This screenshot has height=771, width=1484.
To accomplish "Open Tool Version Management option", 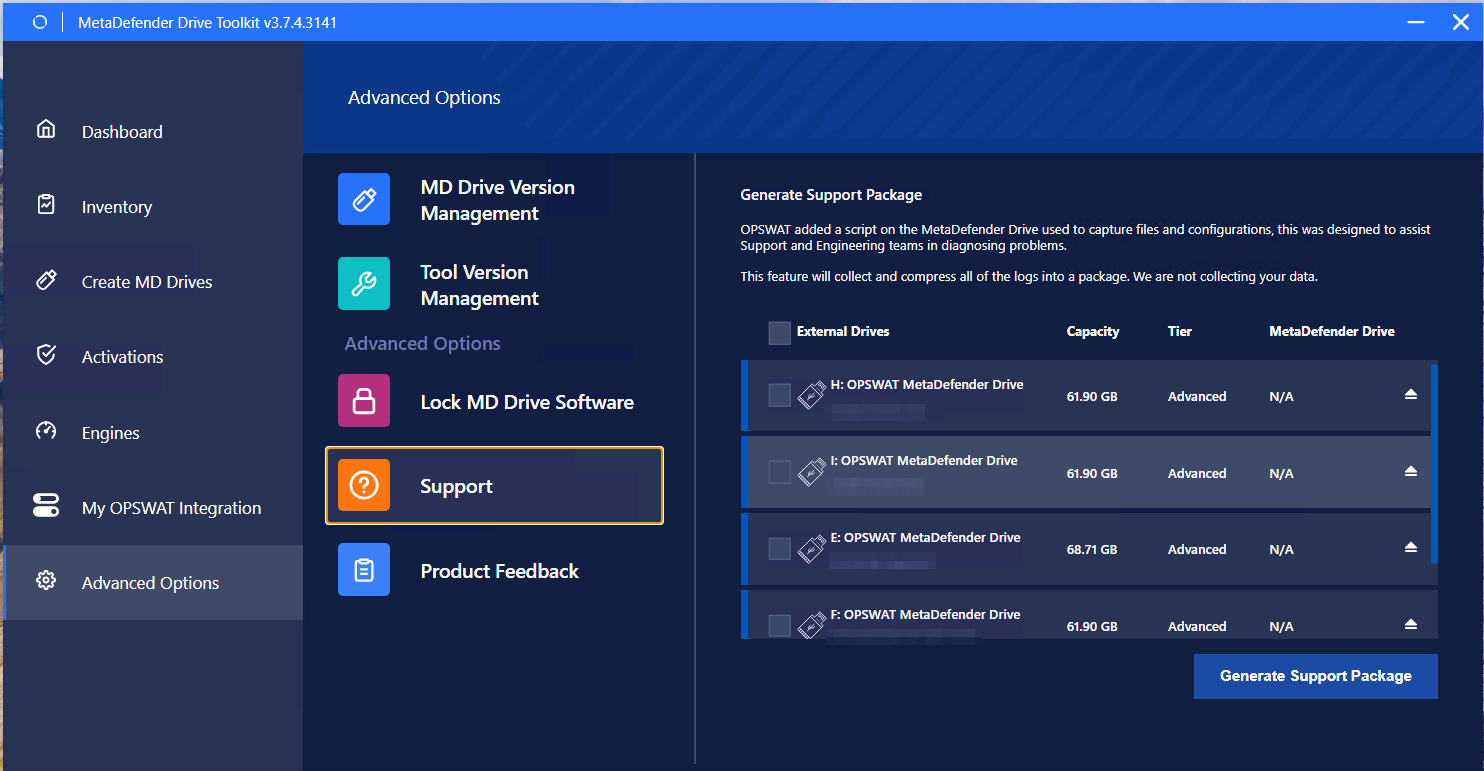I will pos(494,285).
